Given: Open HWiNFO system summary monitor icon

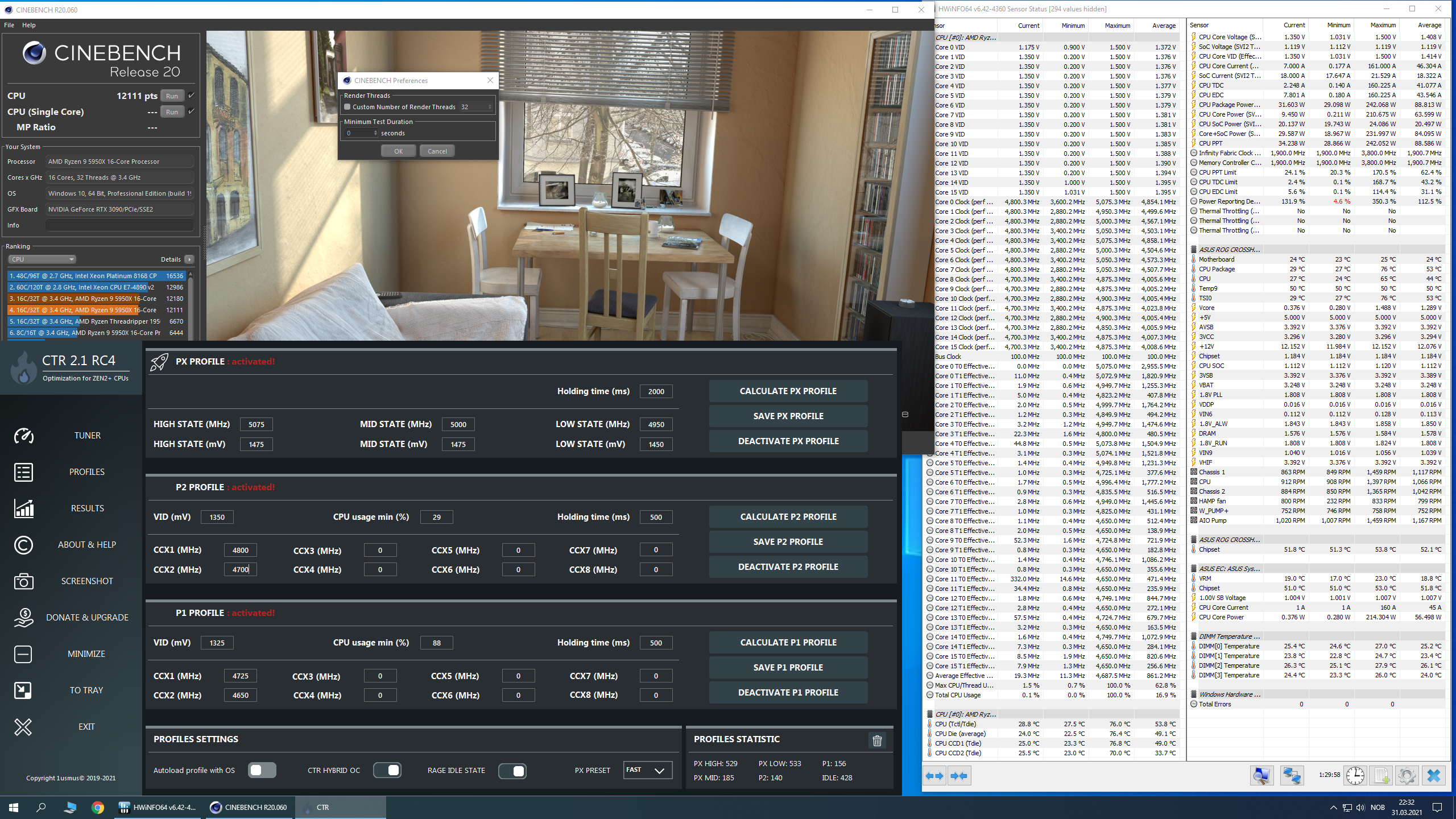Looking at the screenshot, I should click(x=1261, y=776).
